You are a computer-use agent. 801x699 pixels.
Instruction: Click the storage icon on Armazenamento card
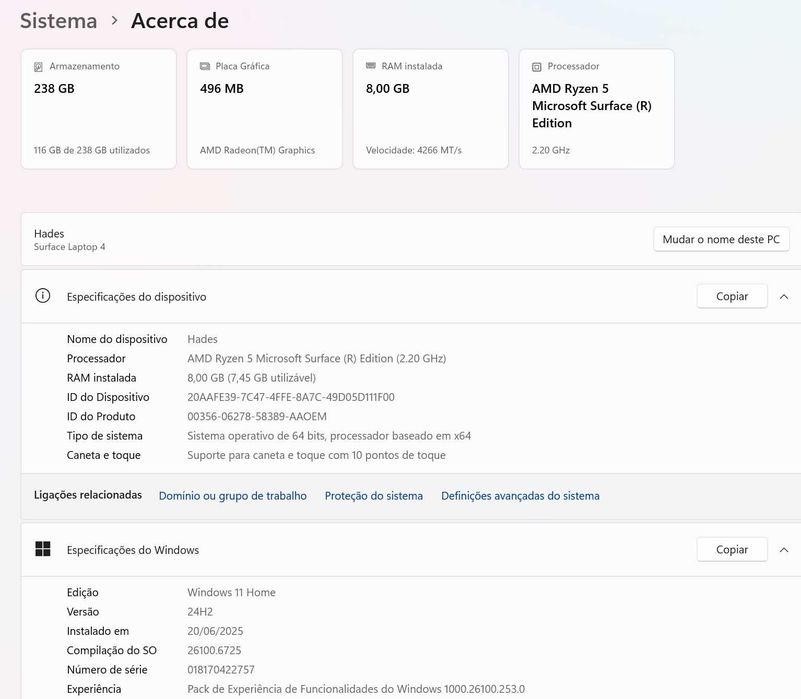click(39, 67)
